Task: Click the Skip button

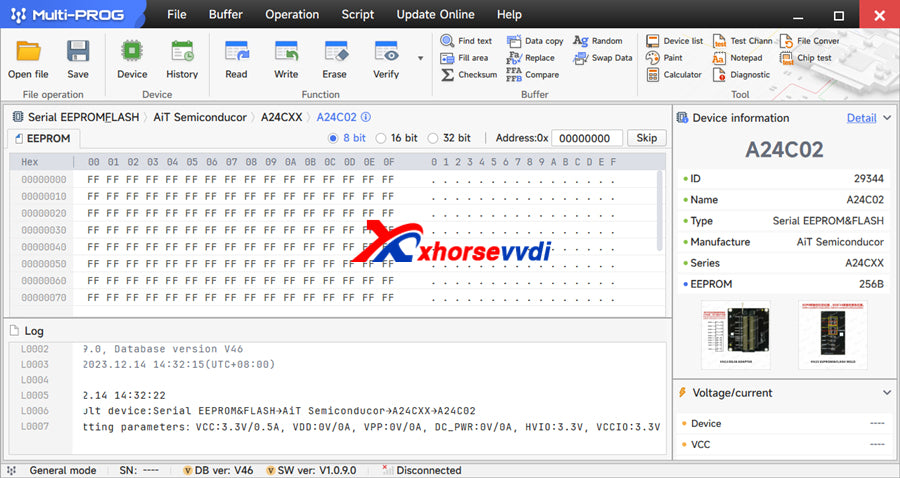Action: click(x=646, y=138)
